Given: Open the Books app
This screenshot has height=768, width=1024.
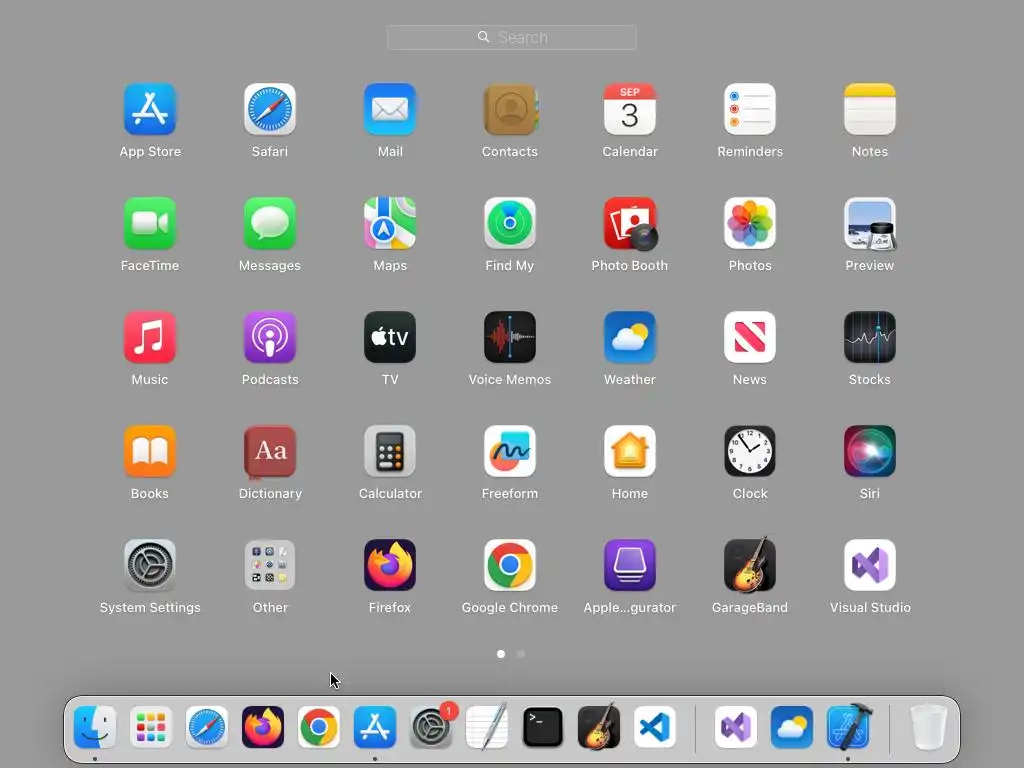Looking at the screenshot, I should (x=150, y=451).
